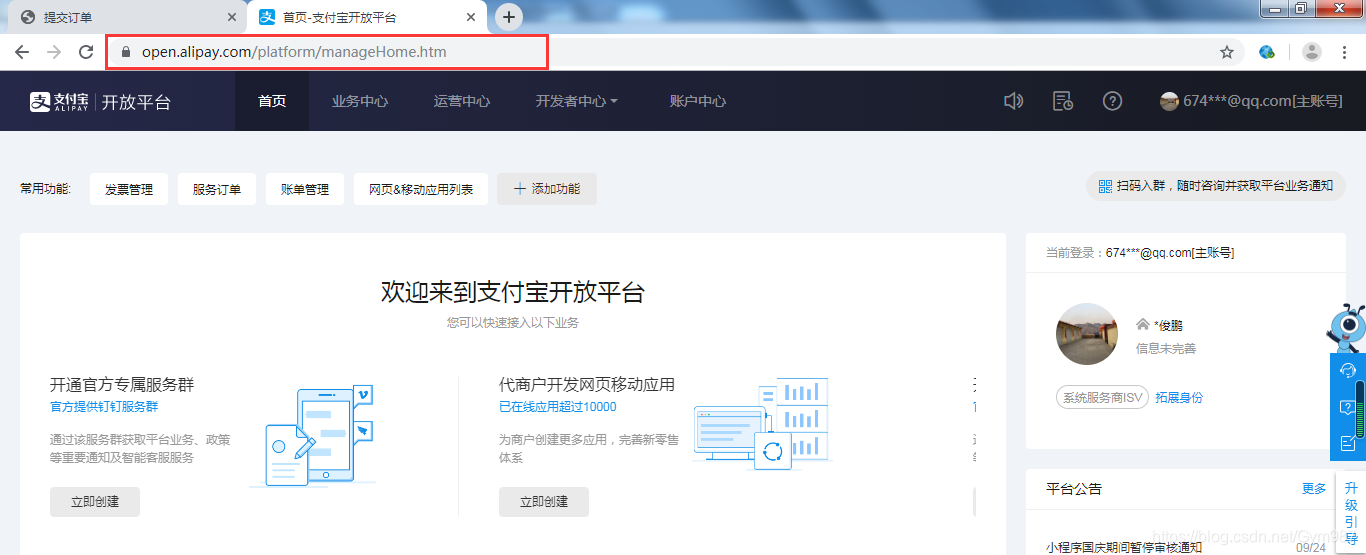
Task: Open the Chrome profile avatar icon
Action: [1312, 52]
